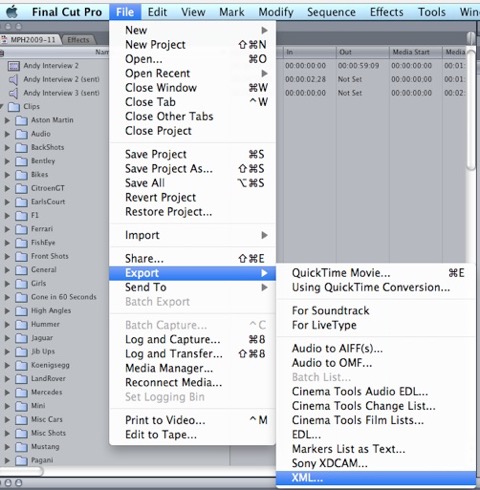Click the browser horizontal scrollbar thumb
Viewport: 480px width, 490px height.
tap(21, 471)
